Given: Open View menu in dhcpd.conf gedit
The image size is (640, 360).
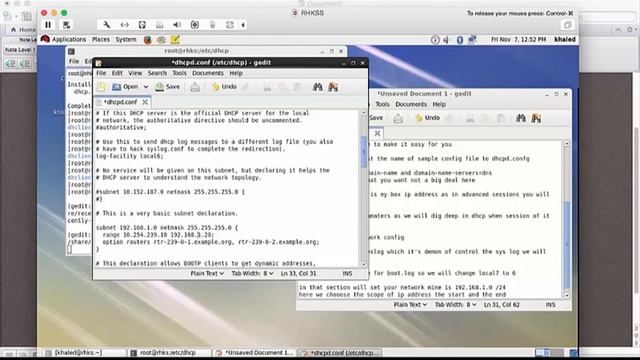Looking at the screenshot, I should [x=135, y=73].
